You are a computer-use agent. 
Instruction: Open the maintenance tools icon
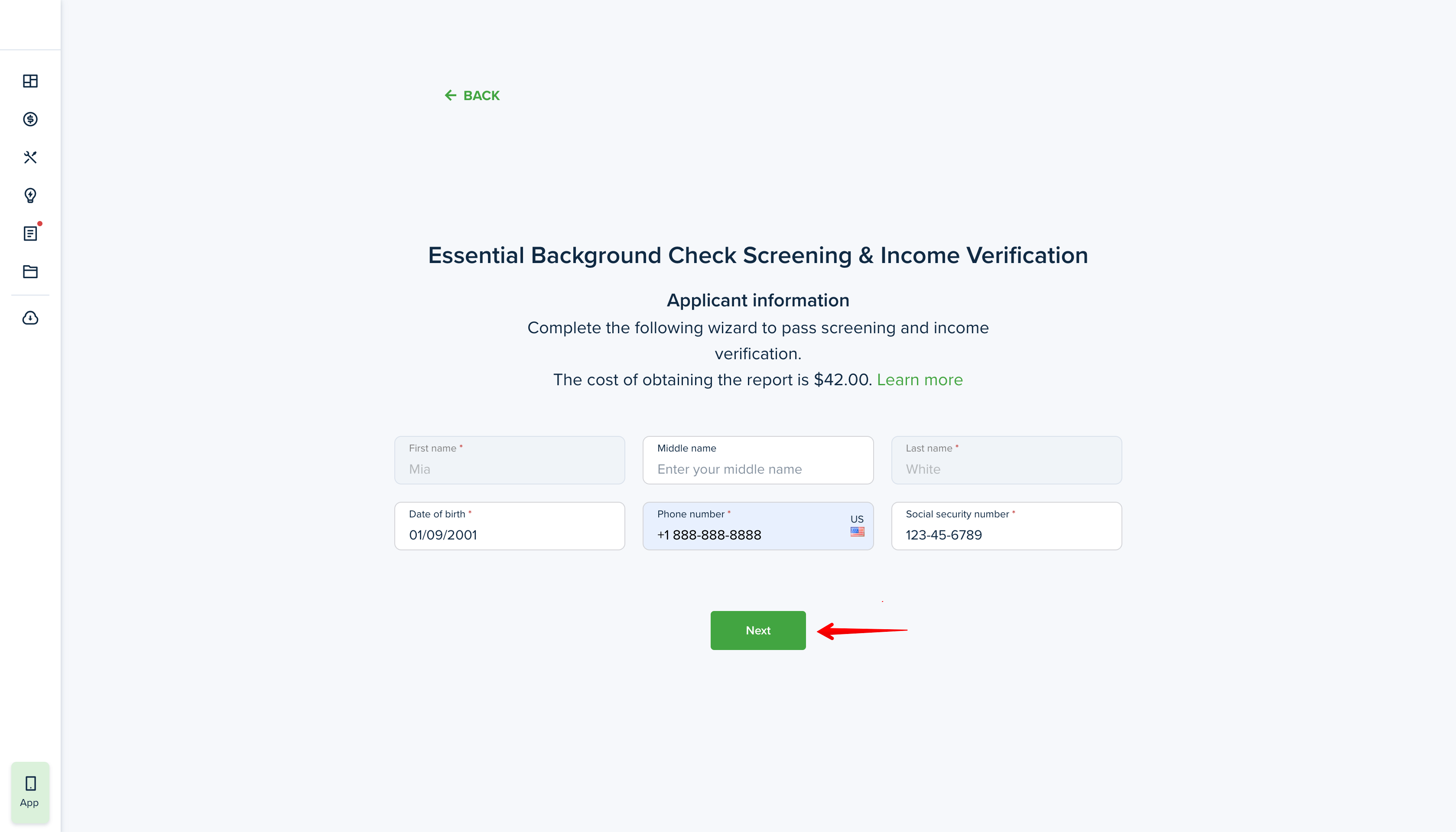point(30,157)
